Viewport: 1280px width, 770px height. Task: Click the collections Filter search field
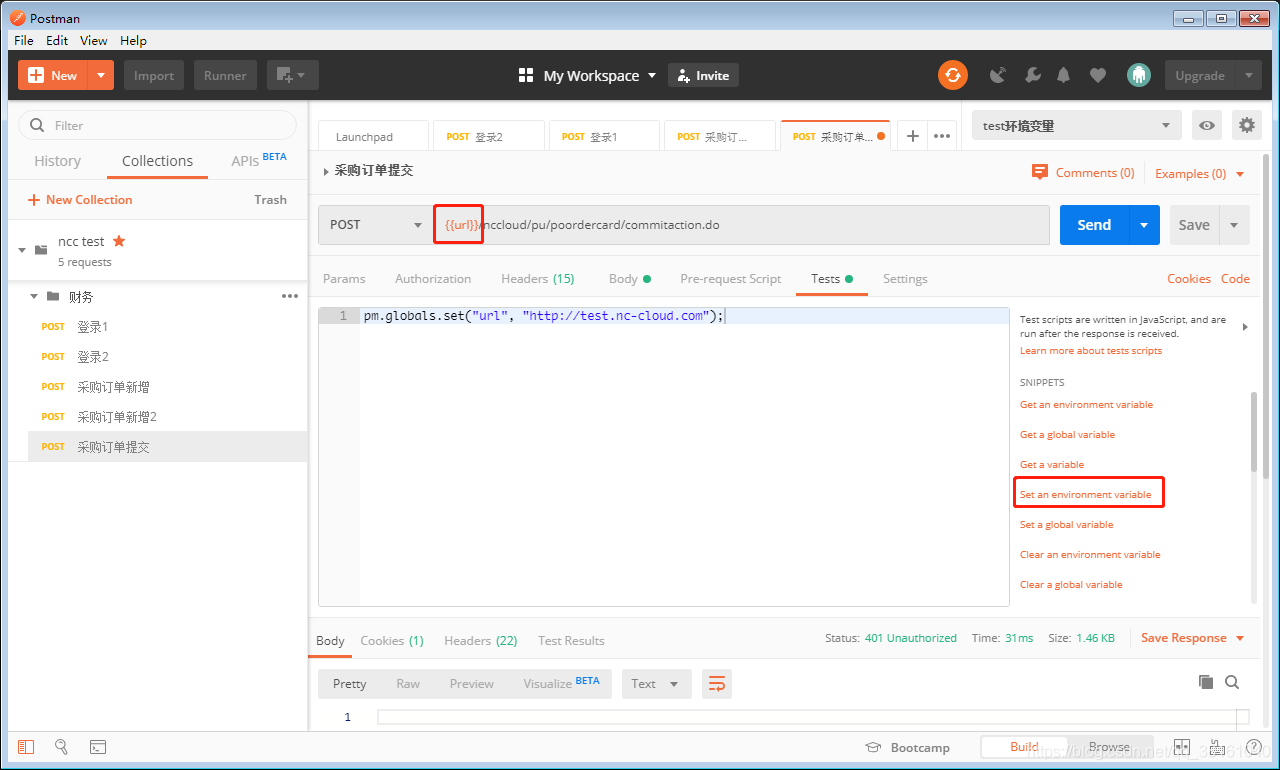coord(158,125)
